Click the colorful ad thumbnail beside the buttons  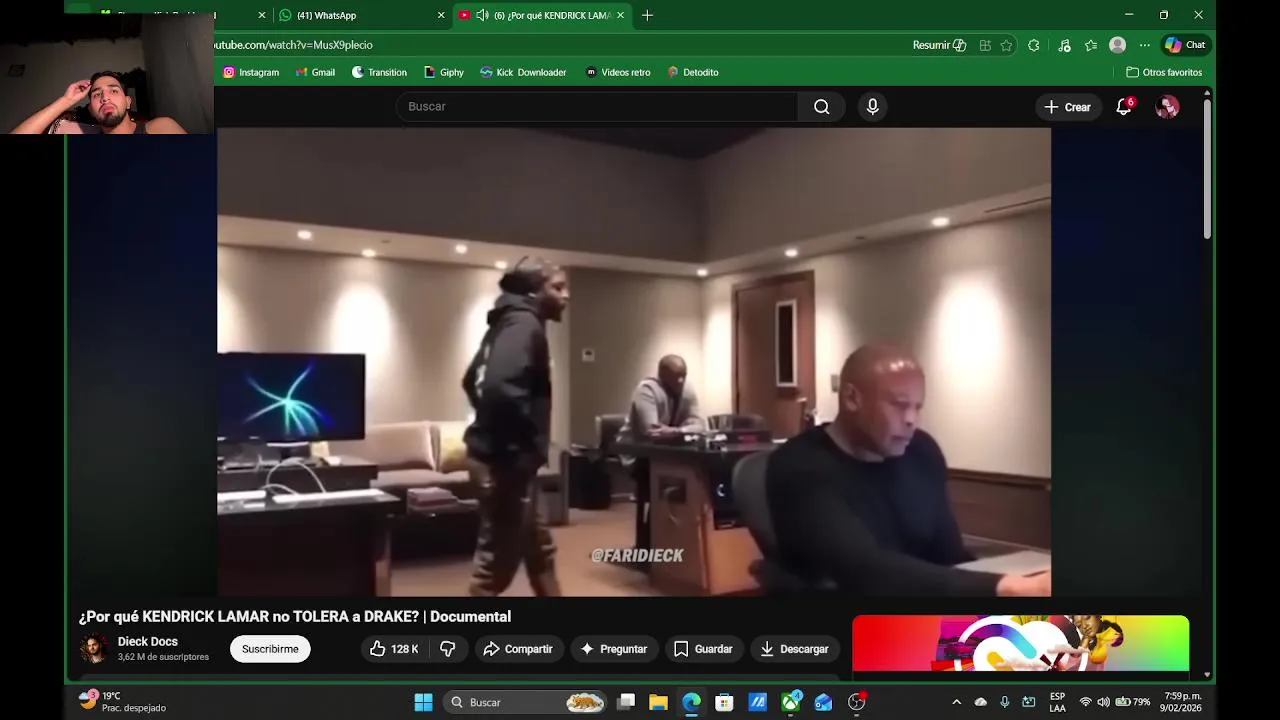[x=1020, y=643]
